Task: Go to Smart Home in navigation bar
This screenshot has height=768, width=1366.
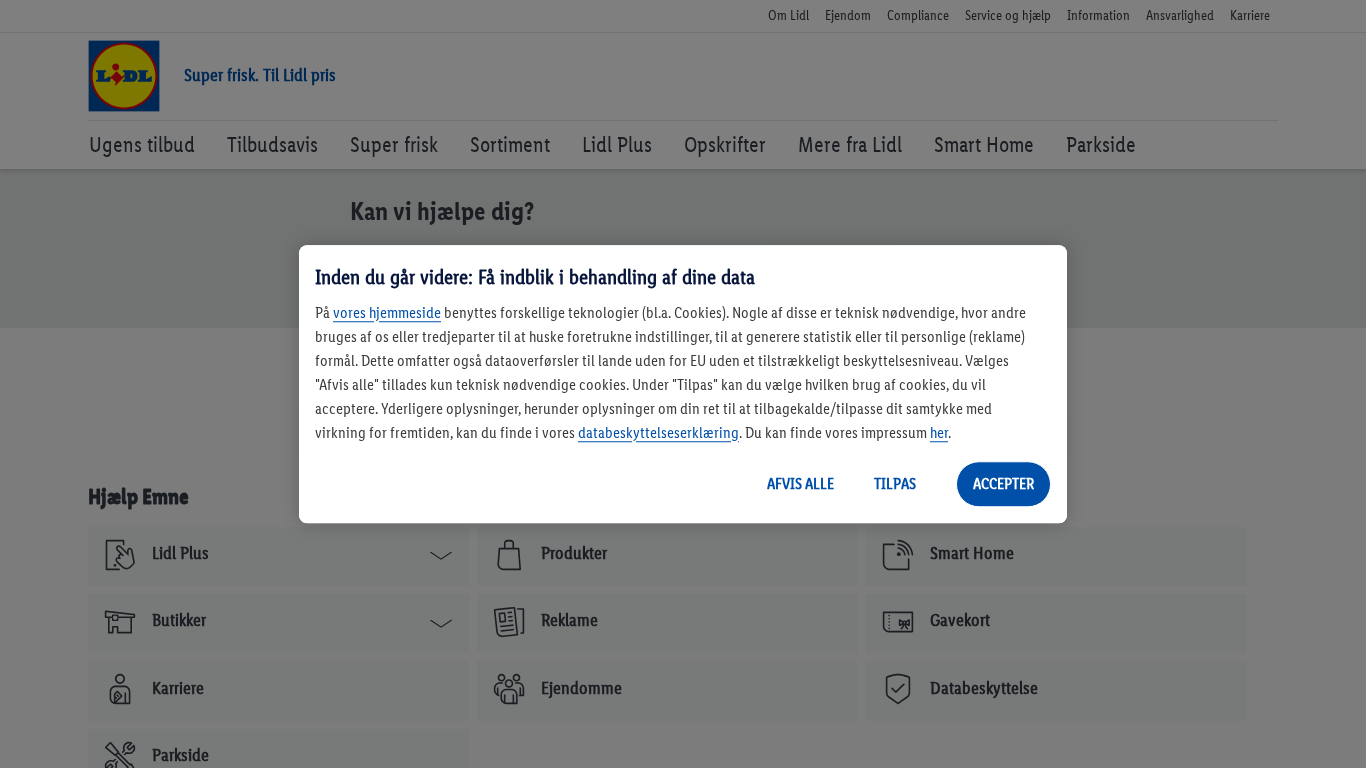Action: (x=984, y=146)
